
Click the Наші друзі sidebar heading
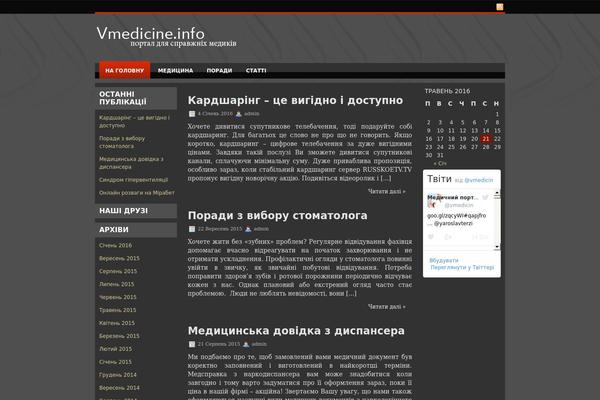point(136,211)
